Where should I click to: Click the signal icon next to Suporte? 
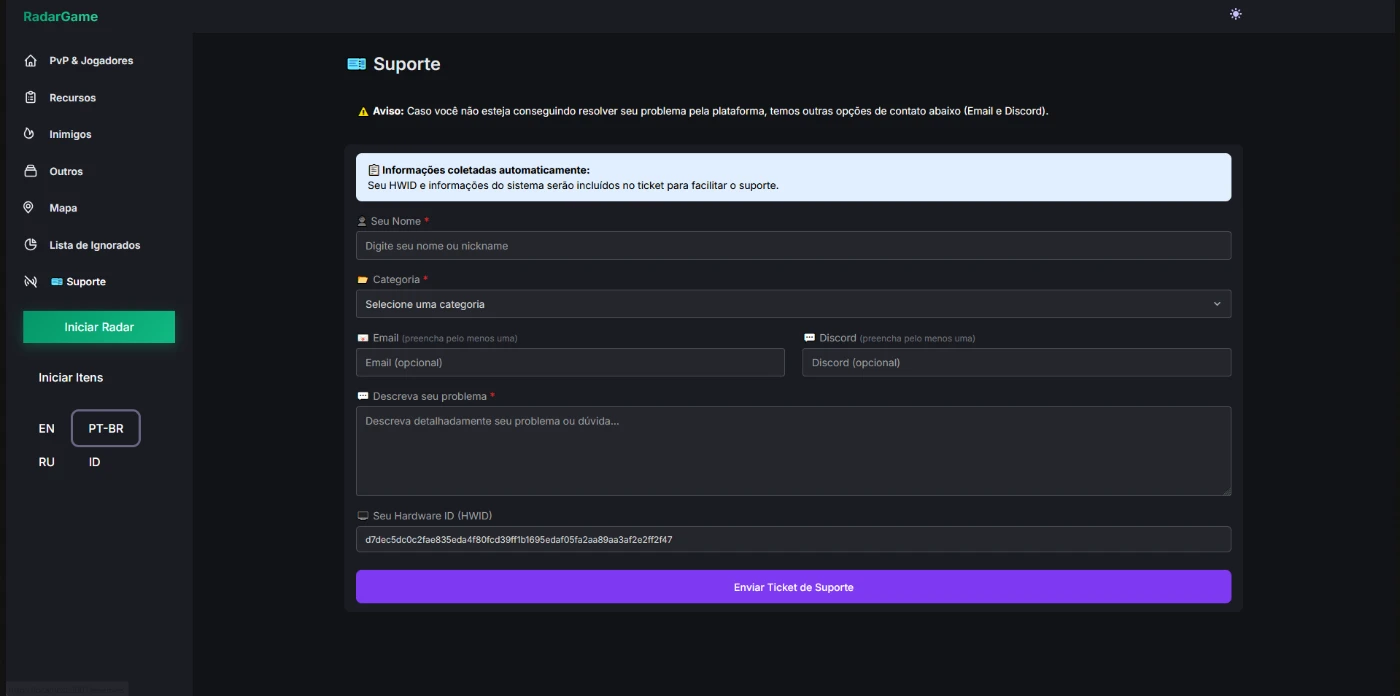tap(30, 282)
